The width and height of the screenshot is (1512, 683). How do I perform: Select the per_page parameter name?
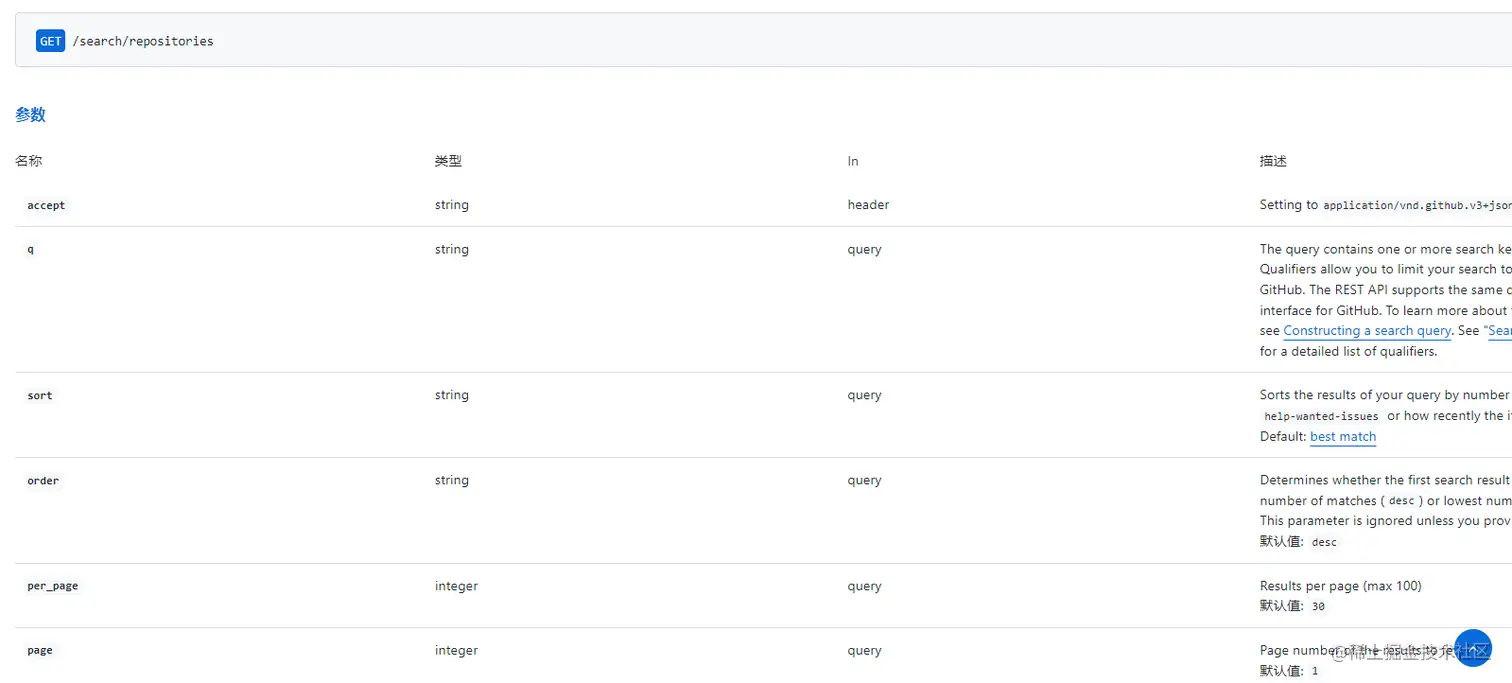coord(53,585)
